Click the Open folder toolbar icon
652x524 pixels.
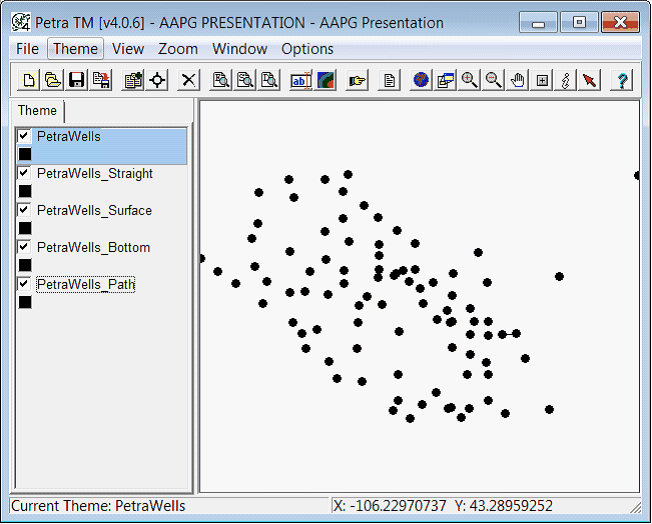(52, 80)
